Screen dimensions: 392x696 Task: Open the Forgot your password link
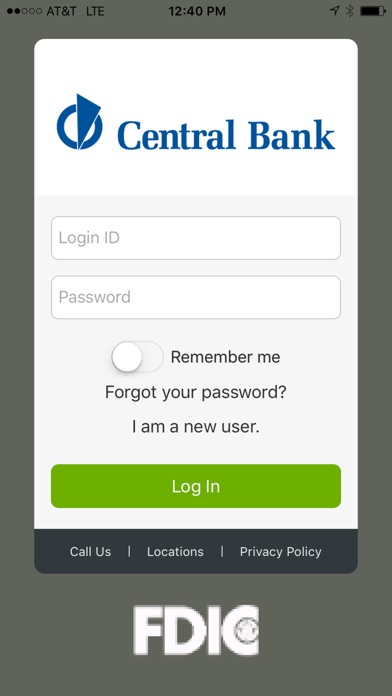point(196,392)
